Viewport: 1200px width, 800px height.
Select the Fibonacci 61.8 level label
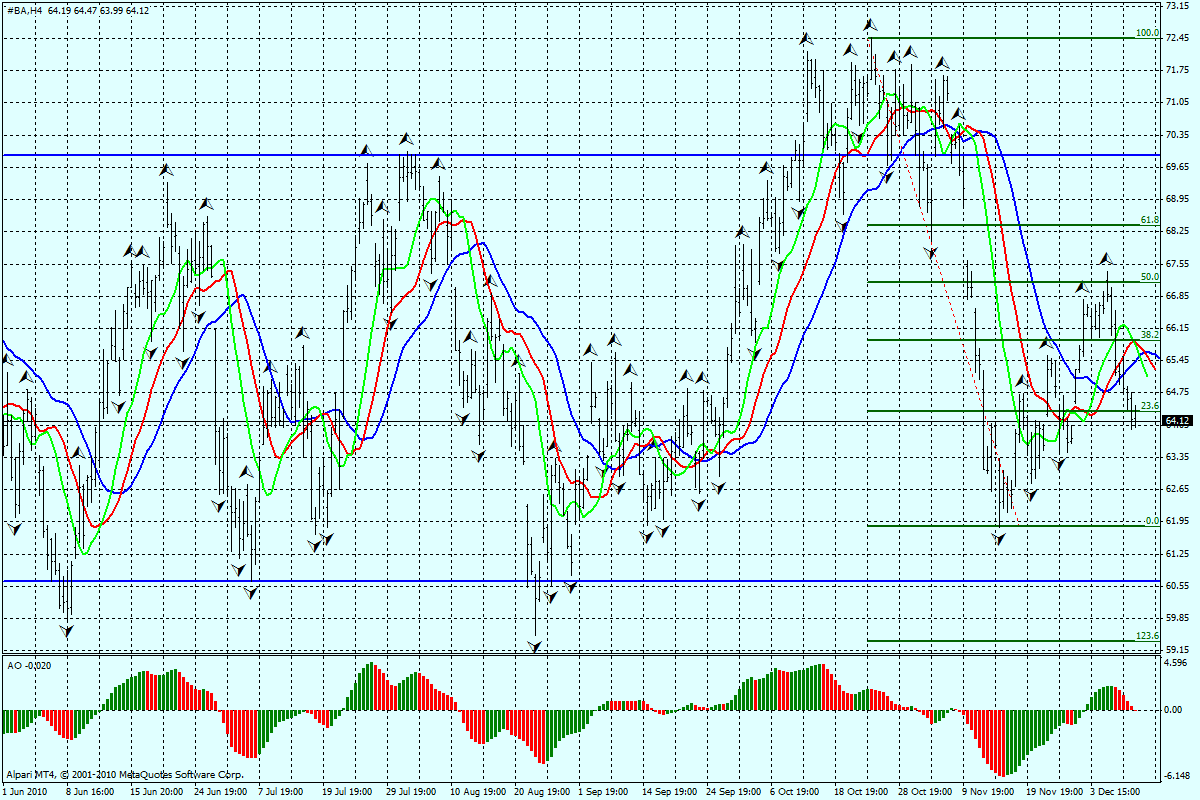pyautogui.click(x=1150, y=220)
